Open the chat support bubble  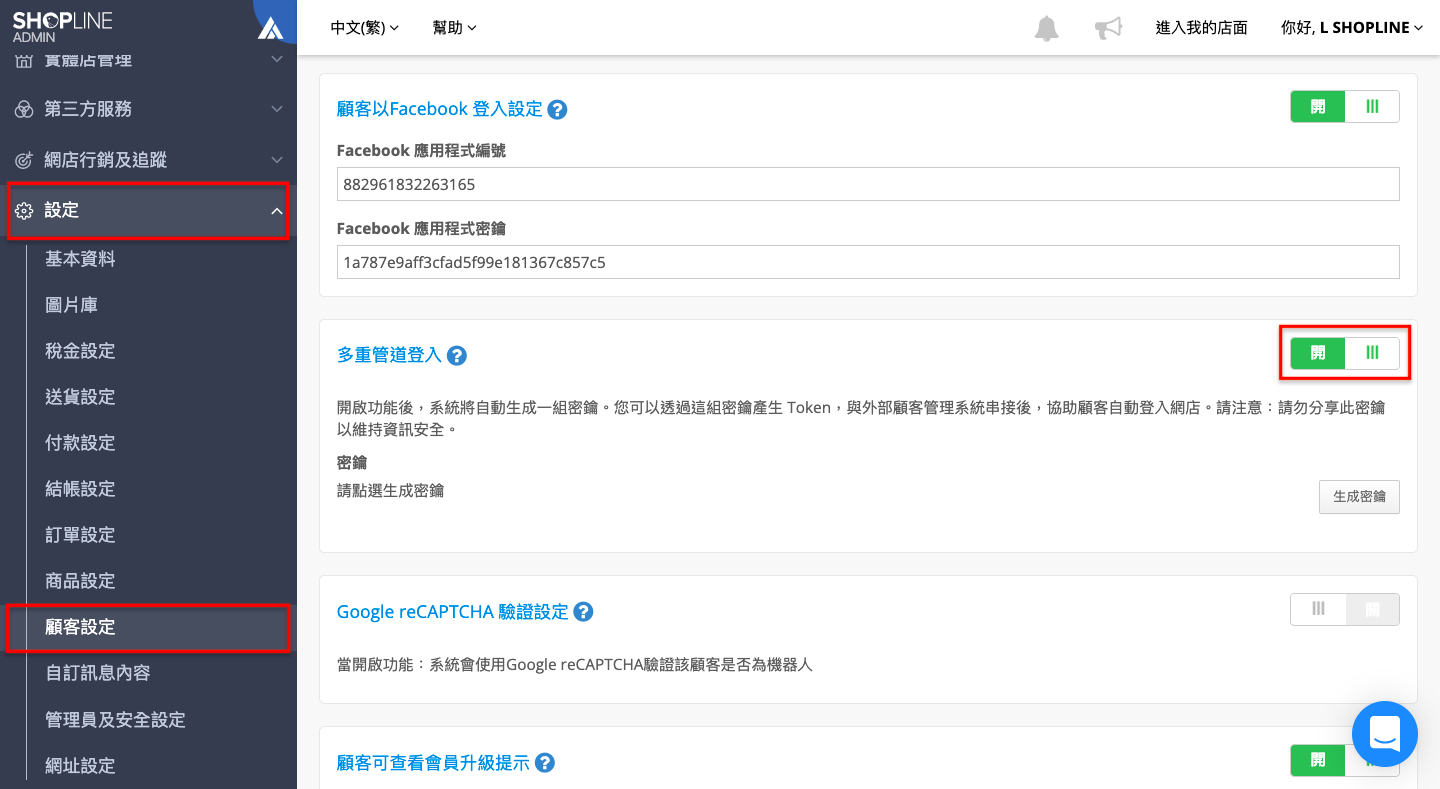tap(1385, 734)
